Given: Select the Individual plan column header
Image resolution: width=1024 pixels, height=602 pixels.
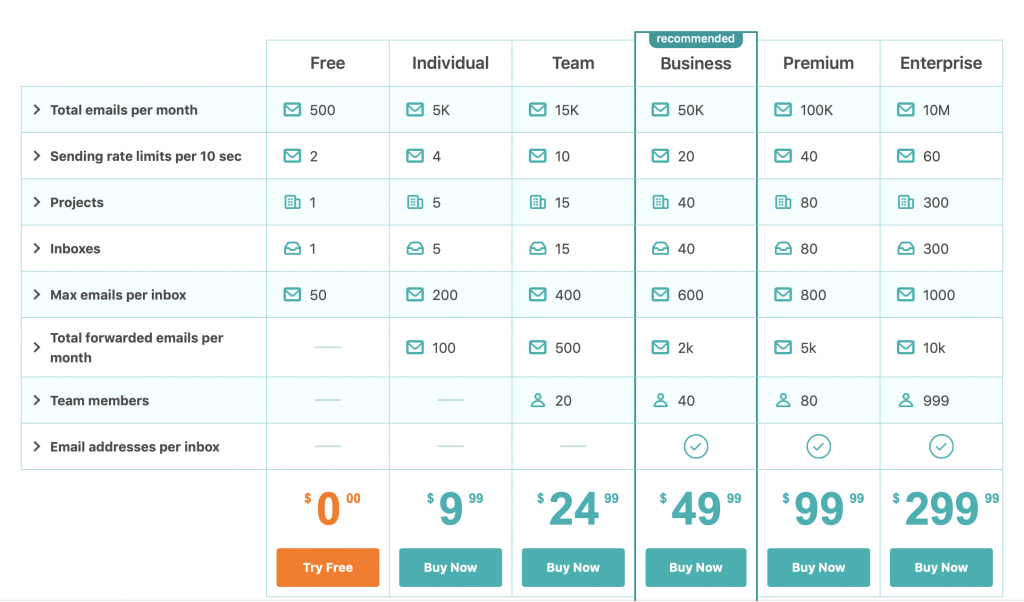Looking at the screenshot, I should pyautogui.click(x=450, y=63).
